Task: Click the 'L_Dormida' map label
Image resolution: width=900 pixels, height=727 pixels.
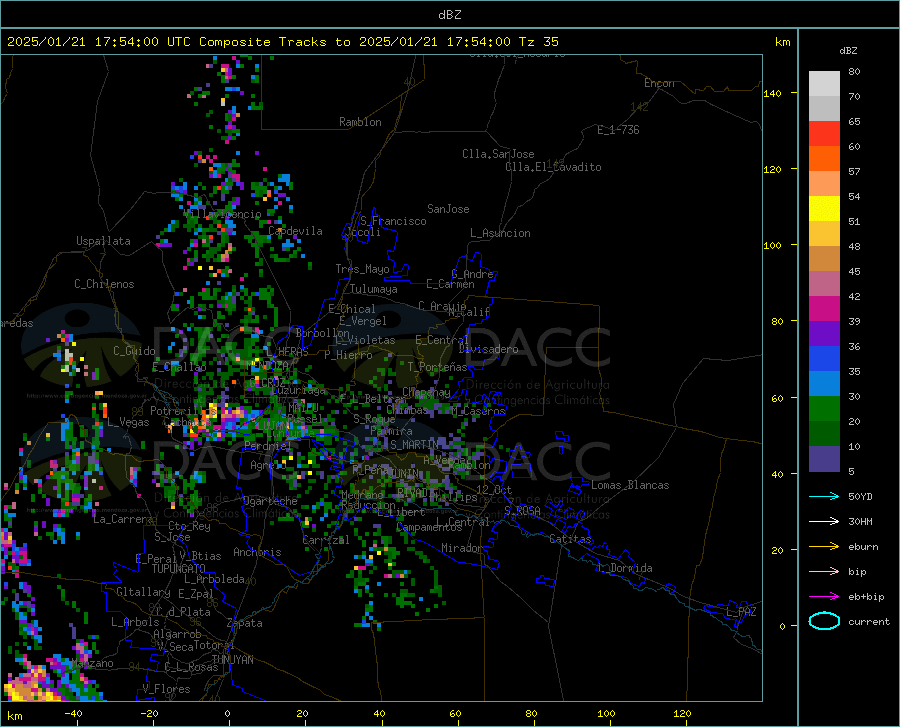Action: tap(625, 568)
